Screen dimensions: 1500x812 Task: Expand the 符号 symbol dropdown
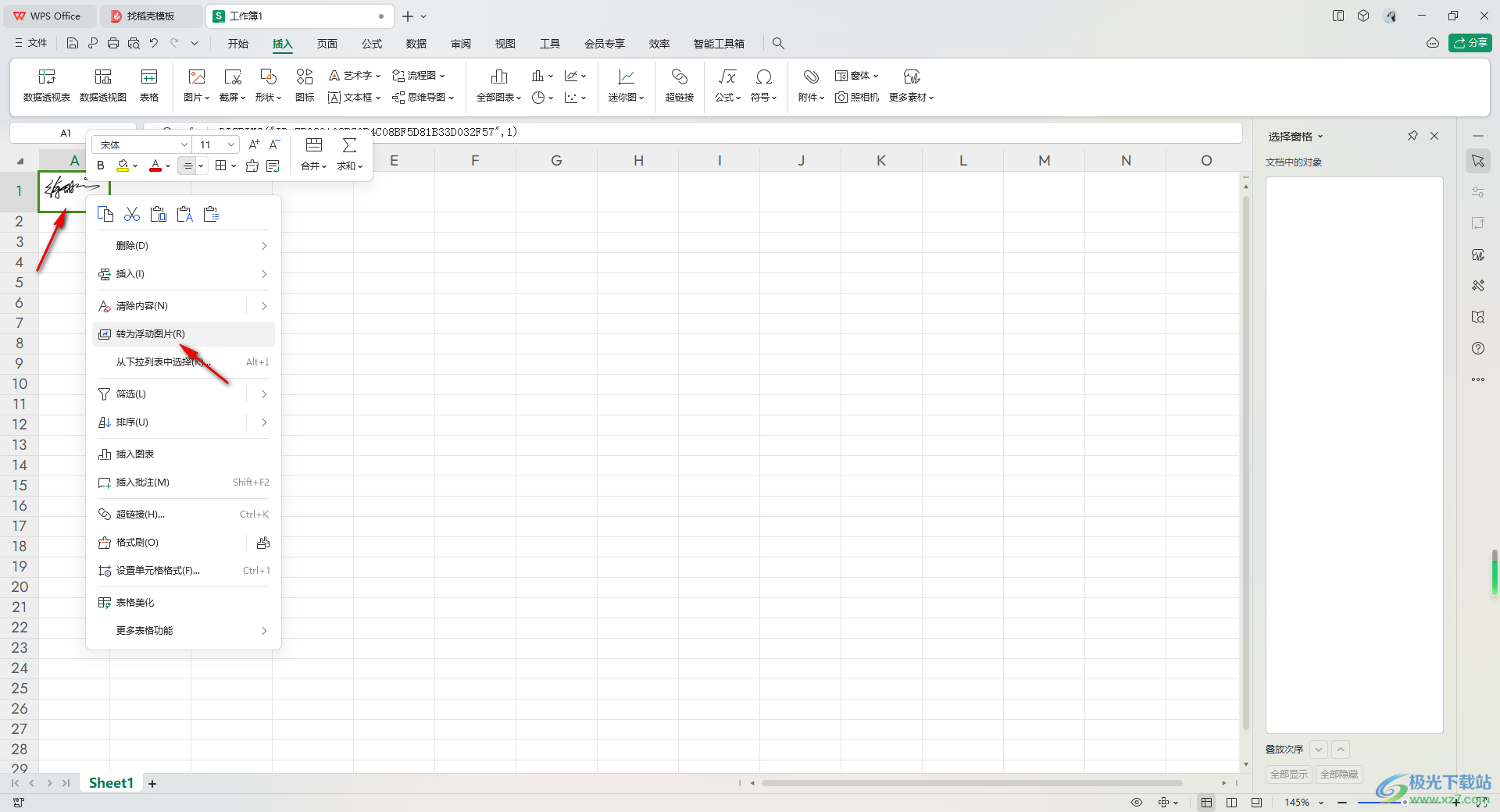coord(764,98)
